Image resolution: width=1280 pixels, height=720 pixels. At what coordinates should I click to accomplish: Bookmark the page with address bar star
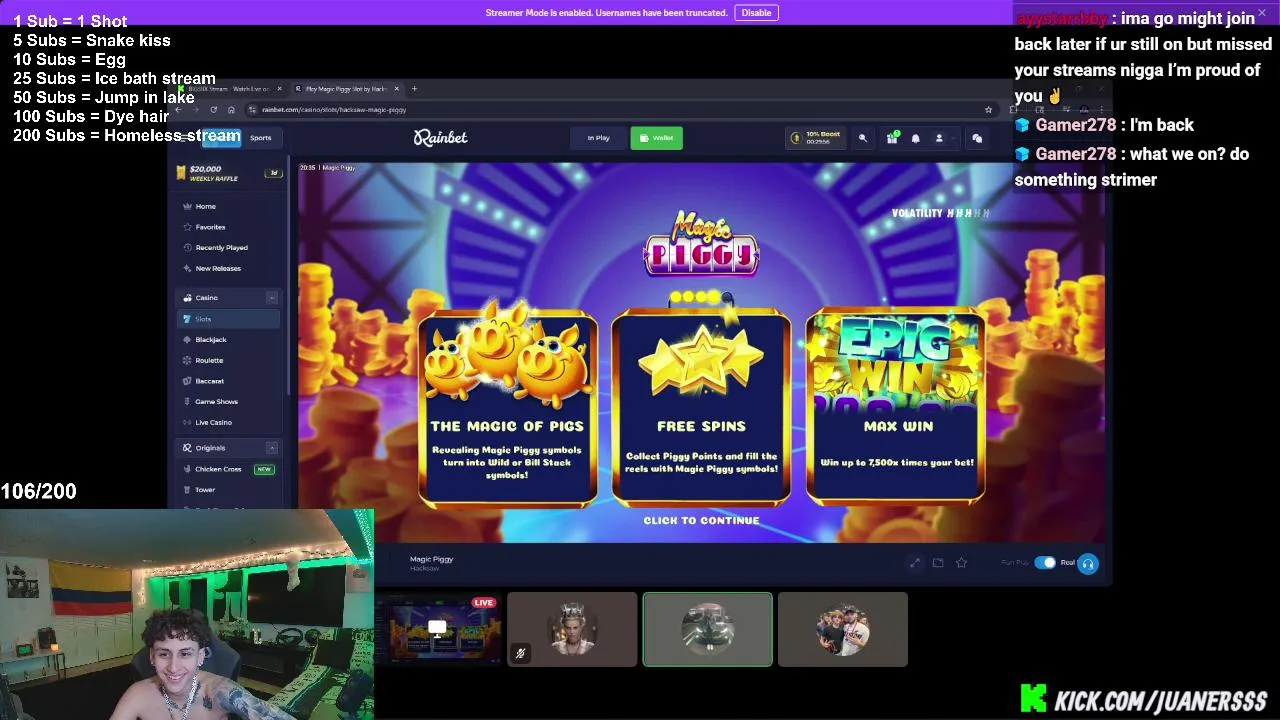coord(988,110)
